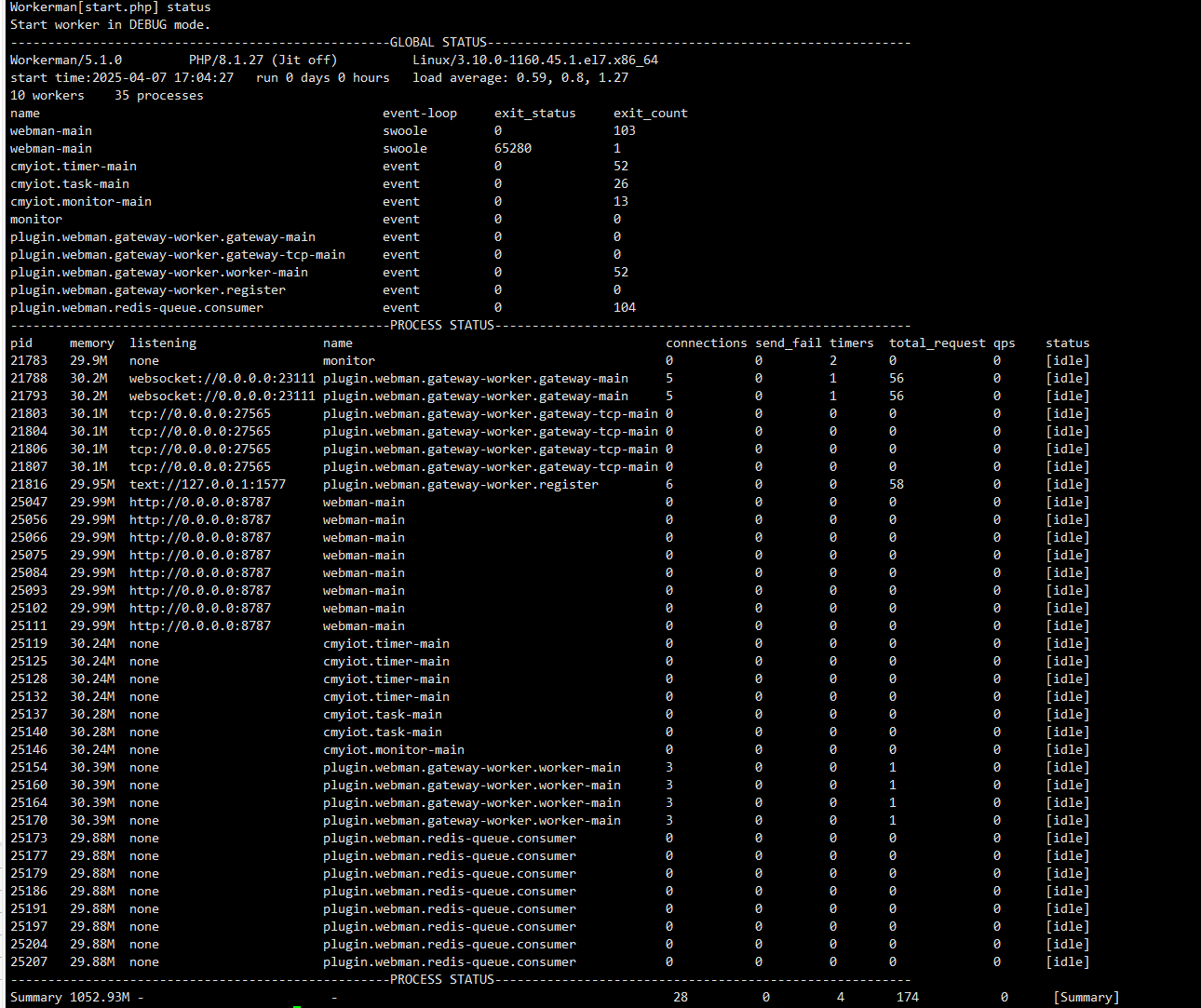Screen dimensions: 1201x1008
Task: Click cmyiot.task-main in global status list
Action: point(70,183)
